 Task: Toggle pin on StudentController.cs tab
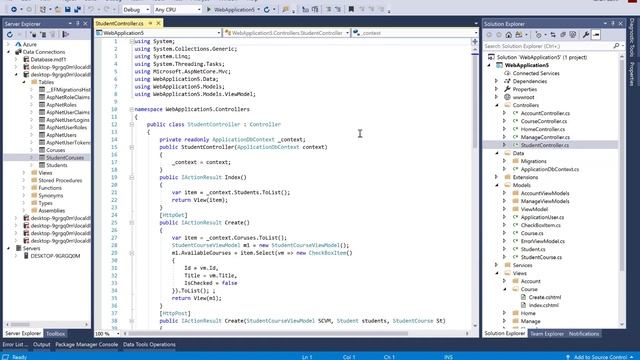(150, 23)
